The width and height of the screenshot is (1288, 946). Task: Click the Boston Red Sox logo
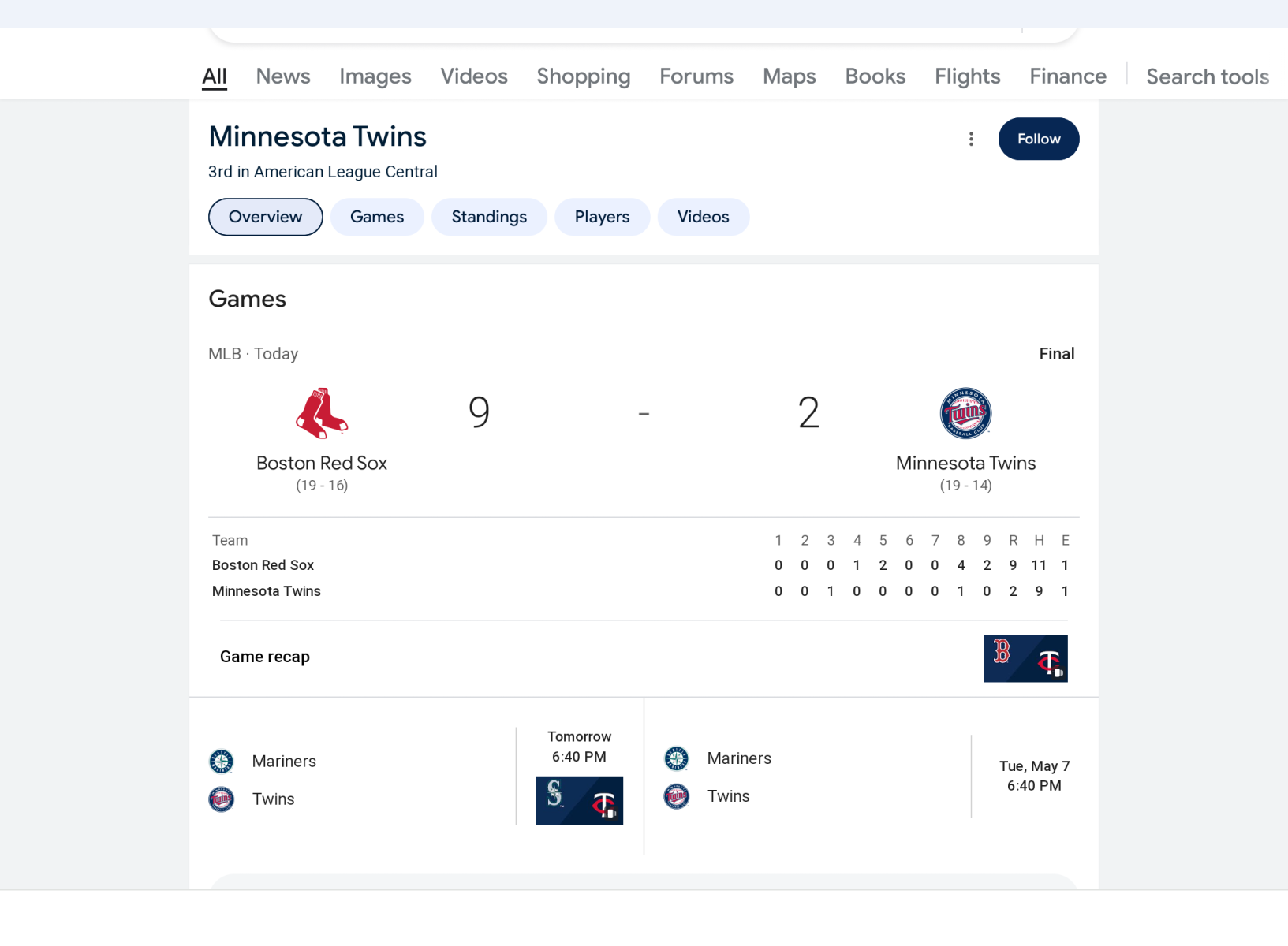pos(322,412)
